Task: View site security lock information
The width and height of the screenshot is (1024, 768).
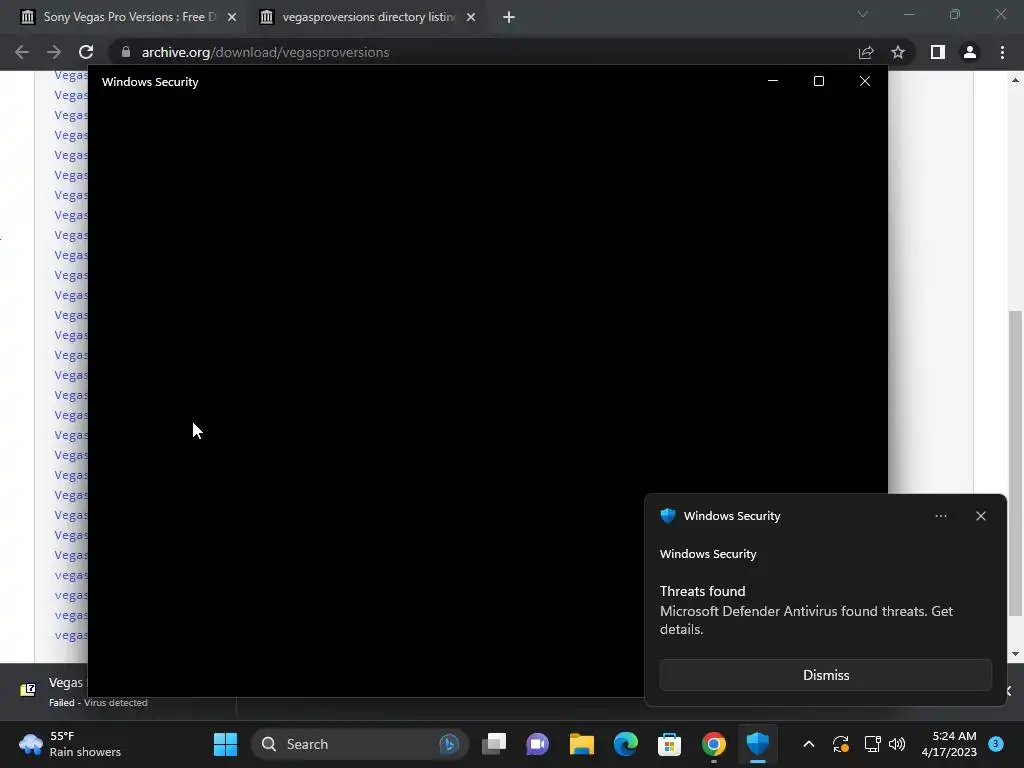Action: point(126,52)
